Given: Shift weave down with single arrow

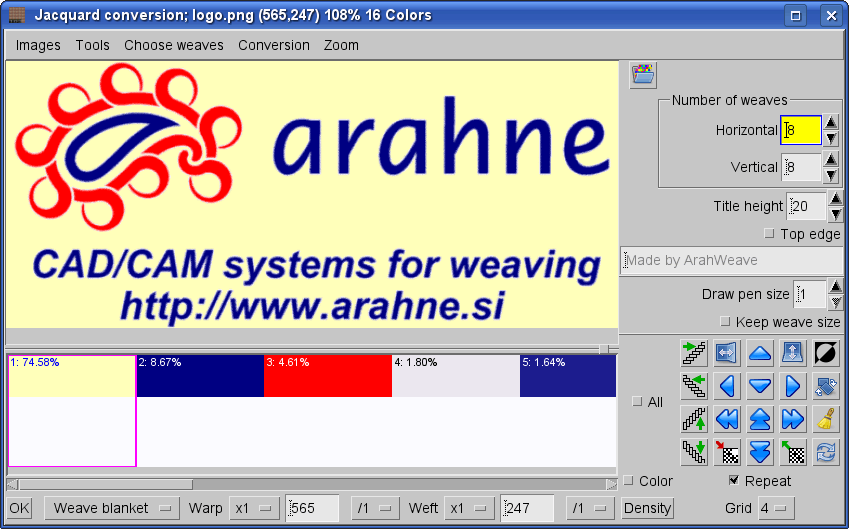Looking at the screenshot, I should click(x=760, y=387).
